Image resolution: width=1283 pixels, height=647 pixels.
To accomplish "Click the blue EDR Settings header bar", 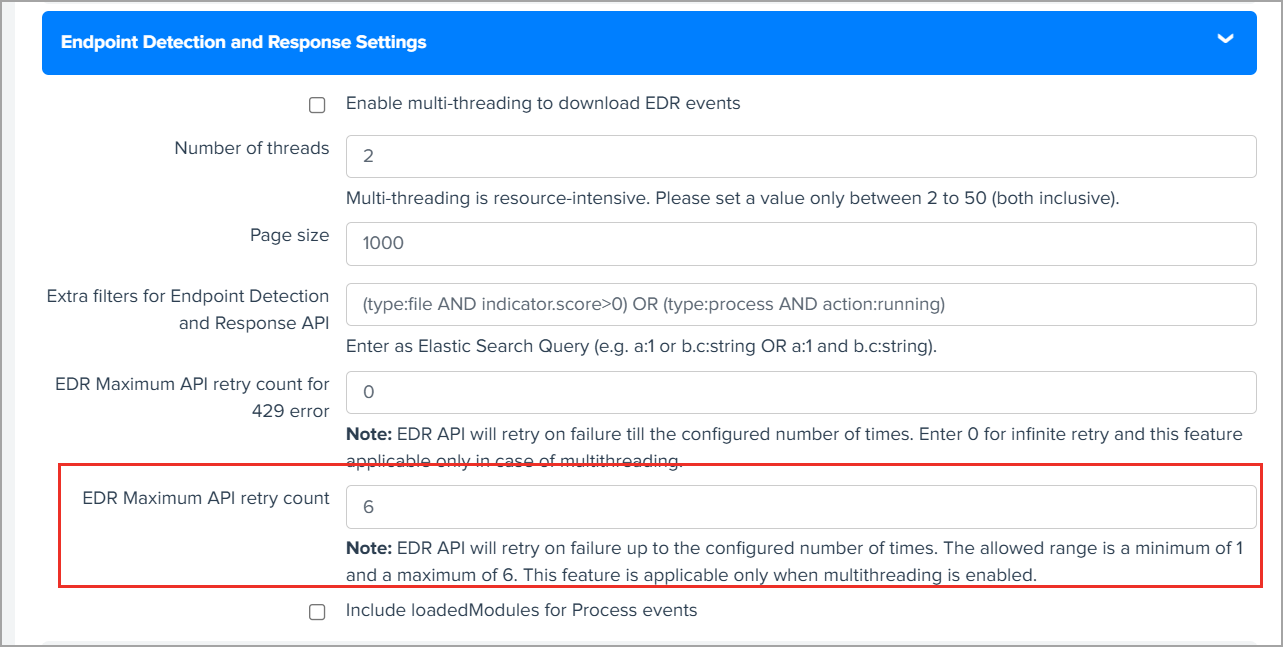I will (x=640, y=42).
